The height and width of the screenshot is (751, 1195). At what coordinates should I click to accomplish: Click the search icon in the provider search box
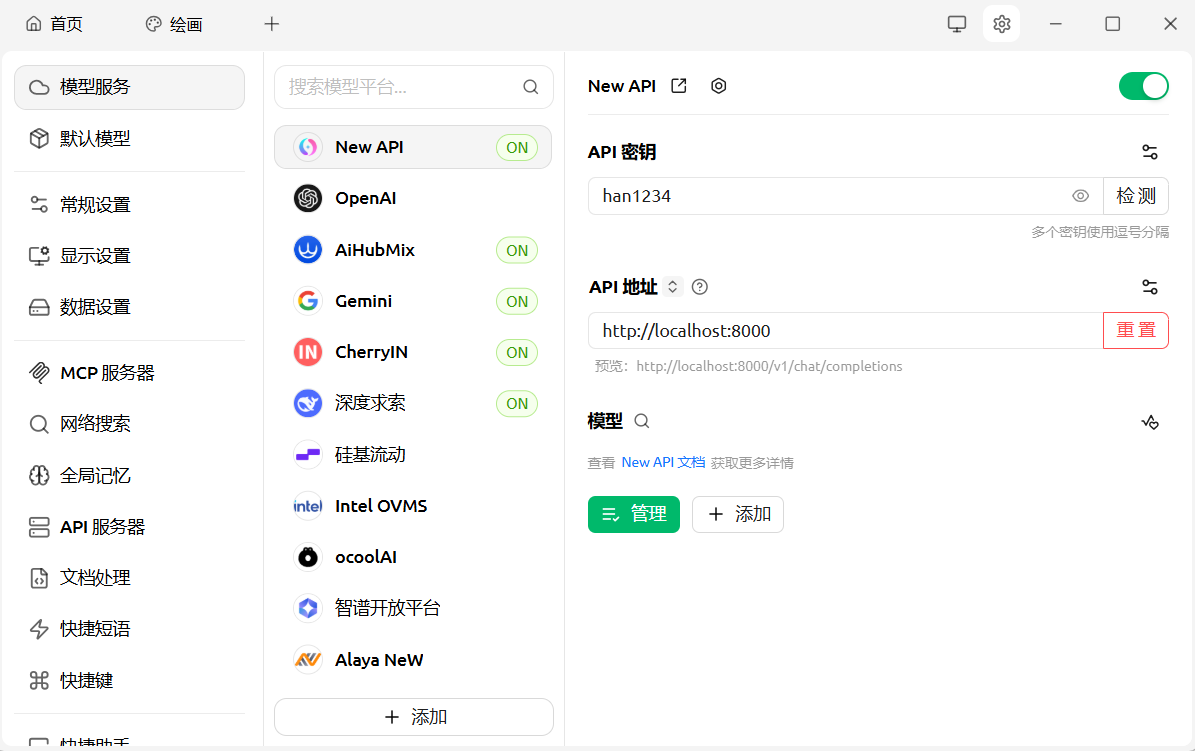click(530, 87)
